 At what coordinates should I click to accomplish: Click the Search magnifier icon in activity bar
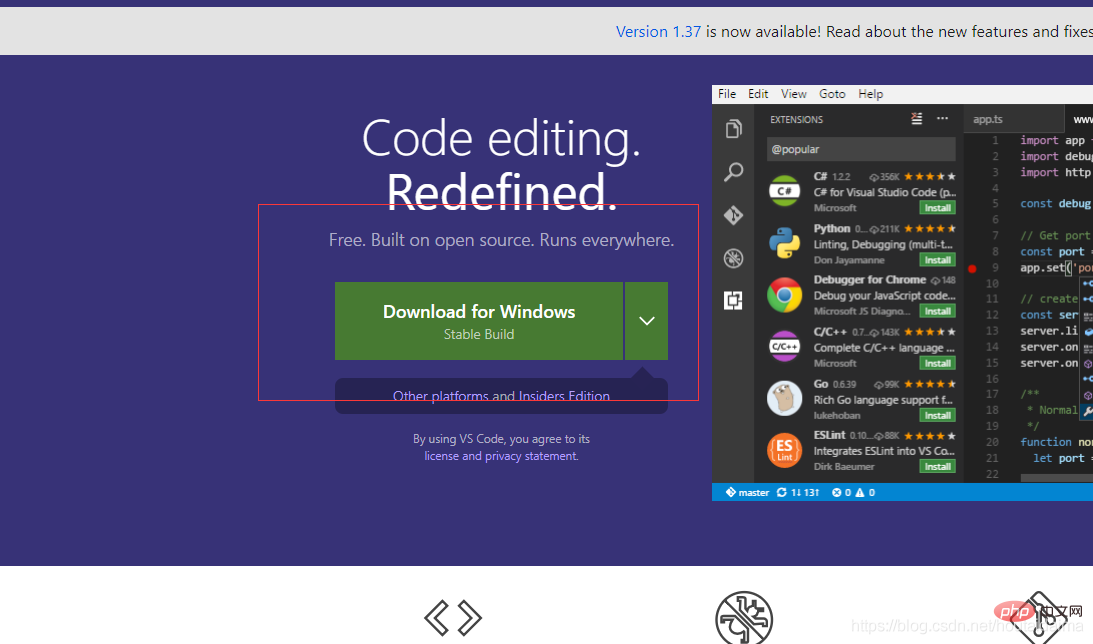coord(733,172)
